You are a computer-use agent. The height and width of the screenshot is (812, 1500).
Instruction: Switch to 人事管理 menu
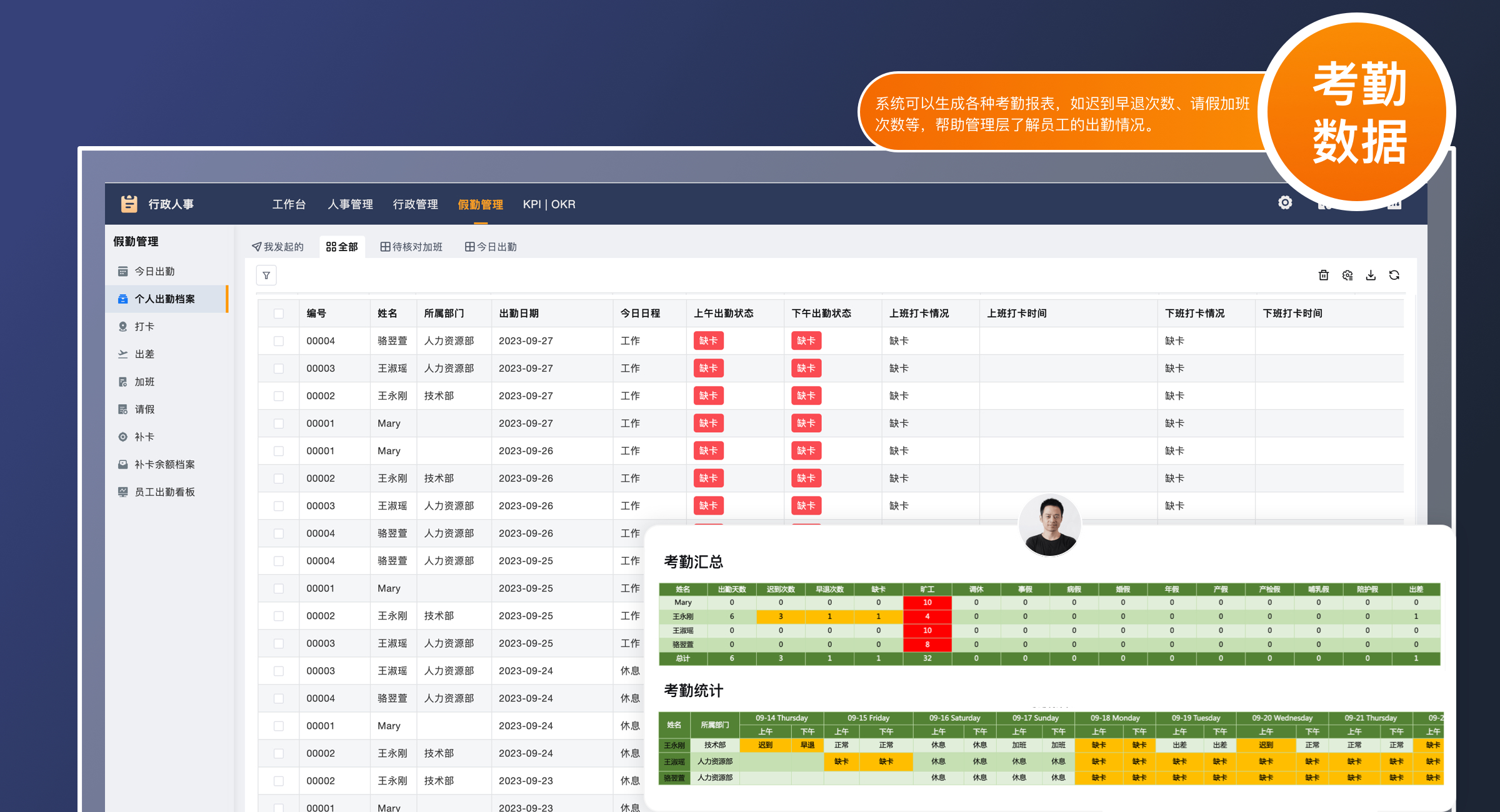point(350,204)
